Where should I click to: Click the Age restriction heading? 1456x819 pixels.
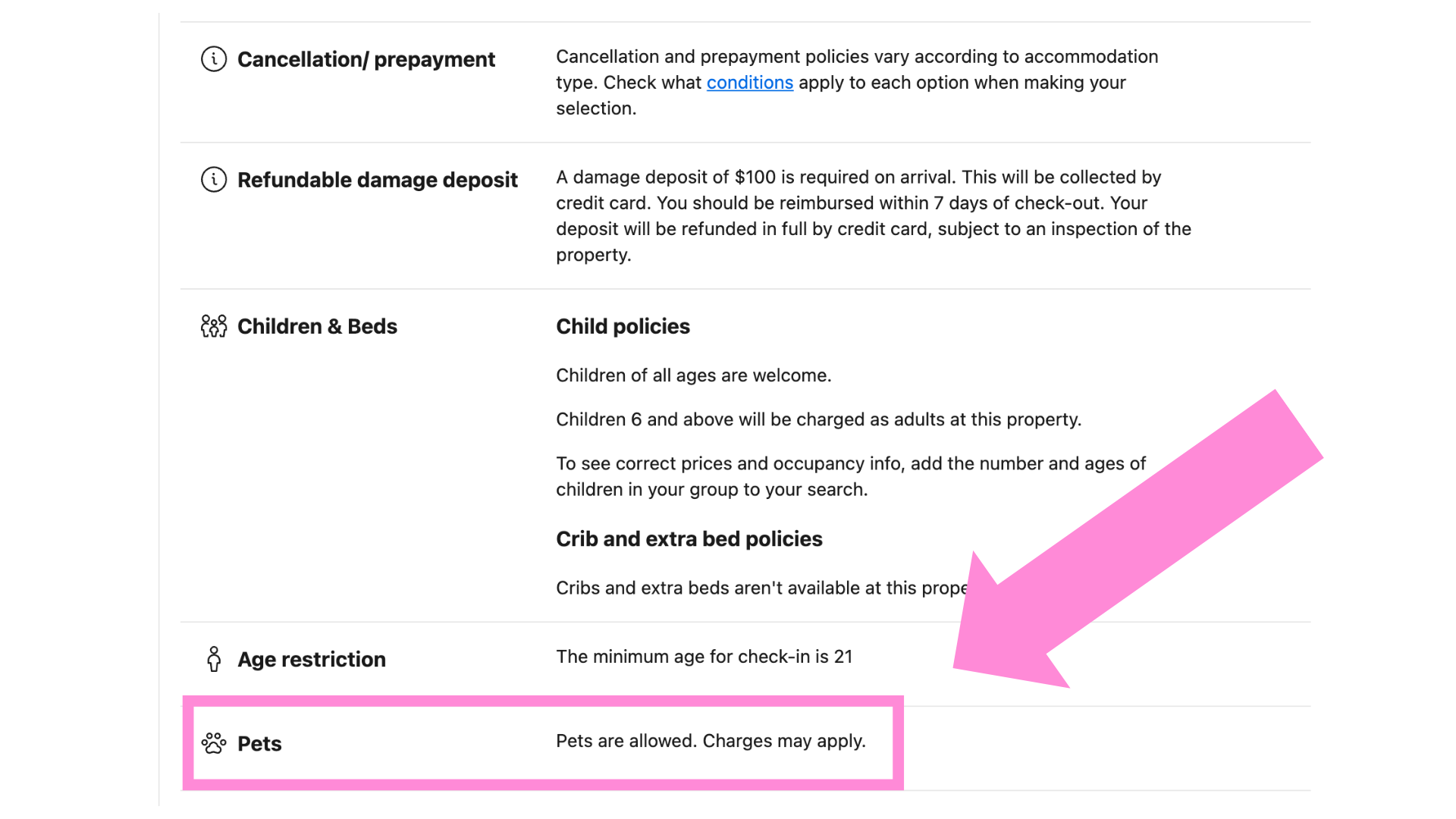click(x=312, y=659)
